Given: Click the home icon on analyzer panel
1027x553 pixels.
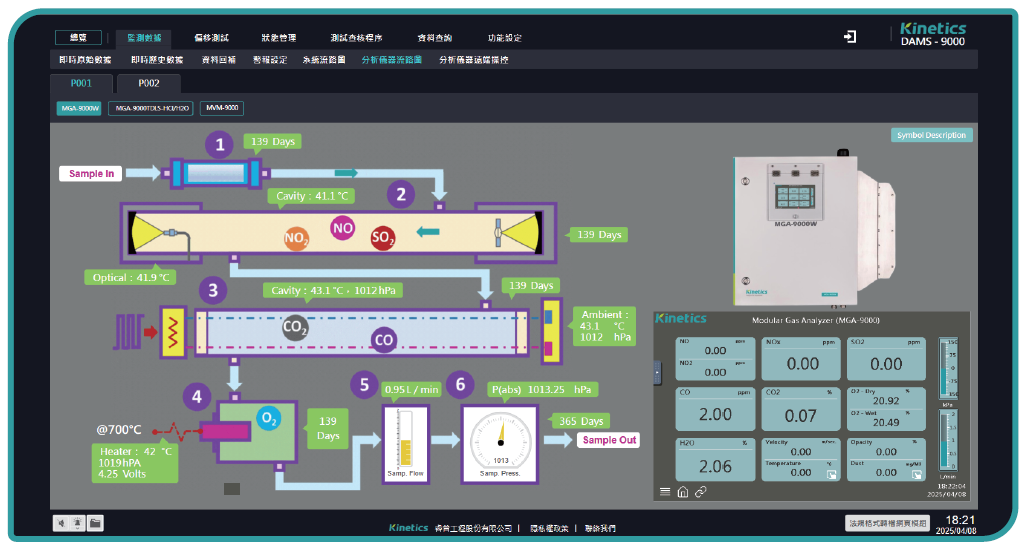Looking at the screenshot, I should coord(683,491).
